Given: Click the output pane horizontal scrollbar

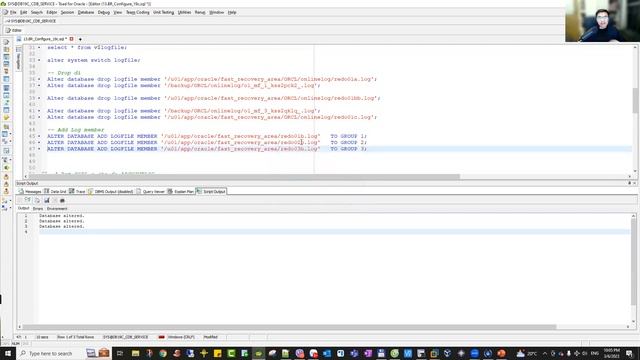Looking at the screenshot, I should point(289,327).
